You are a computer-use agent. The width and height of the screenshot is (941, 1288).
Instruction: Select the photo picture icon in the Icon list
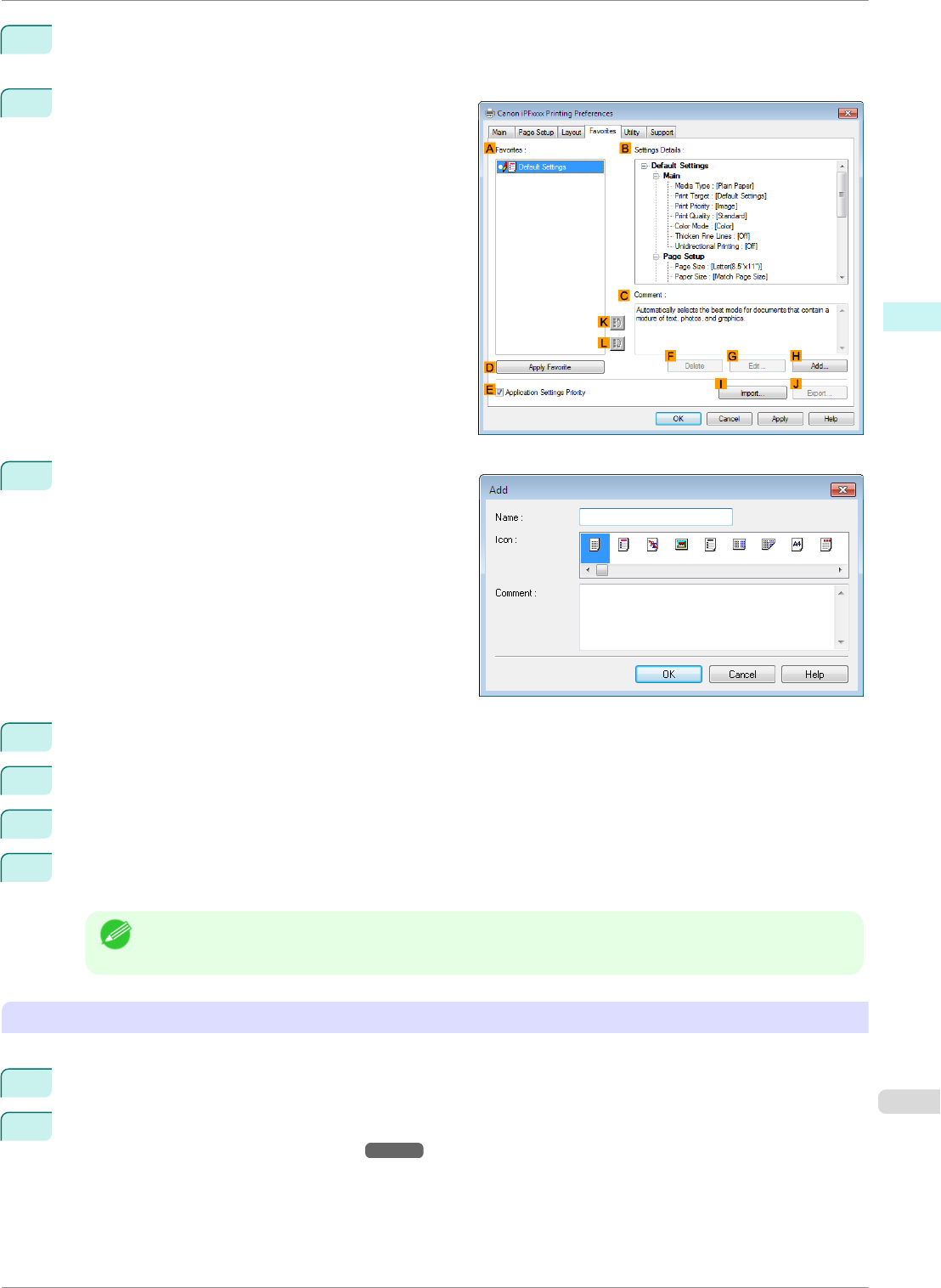(681, 545)
